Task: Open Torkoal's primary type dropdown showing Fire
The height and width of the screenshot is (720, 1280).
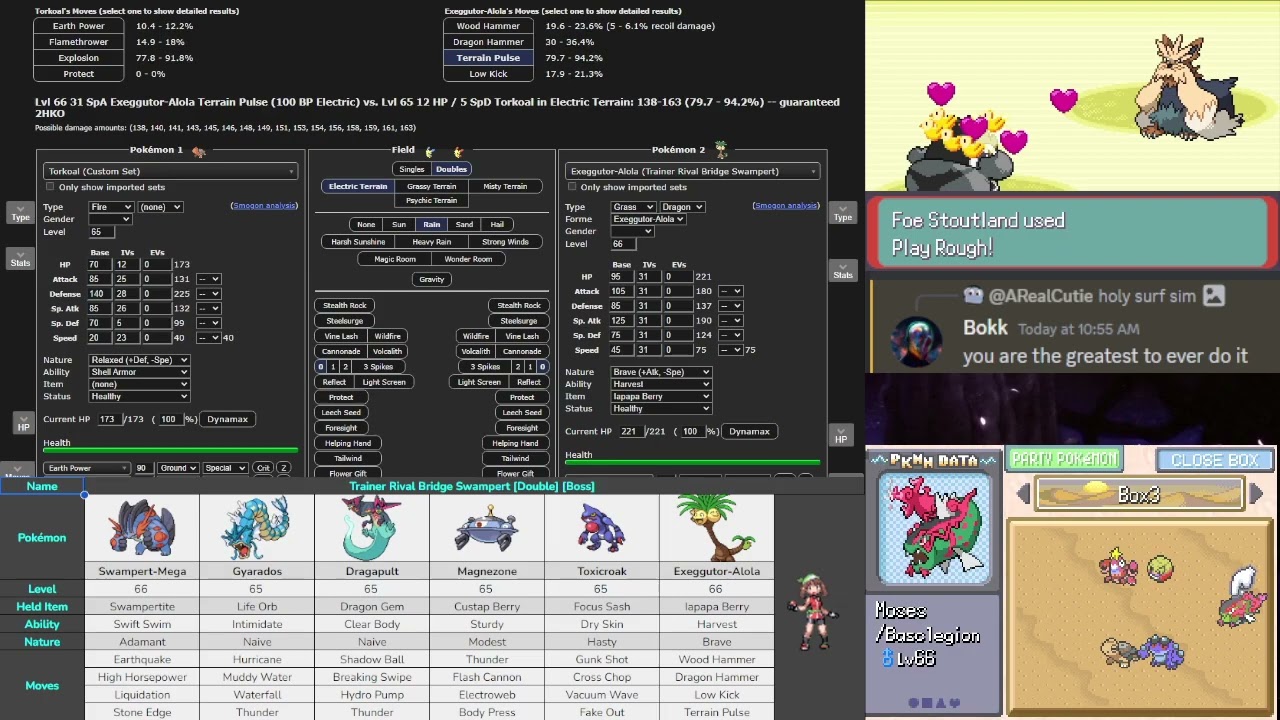Action: tap(111, 207)
